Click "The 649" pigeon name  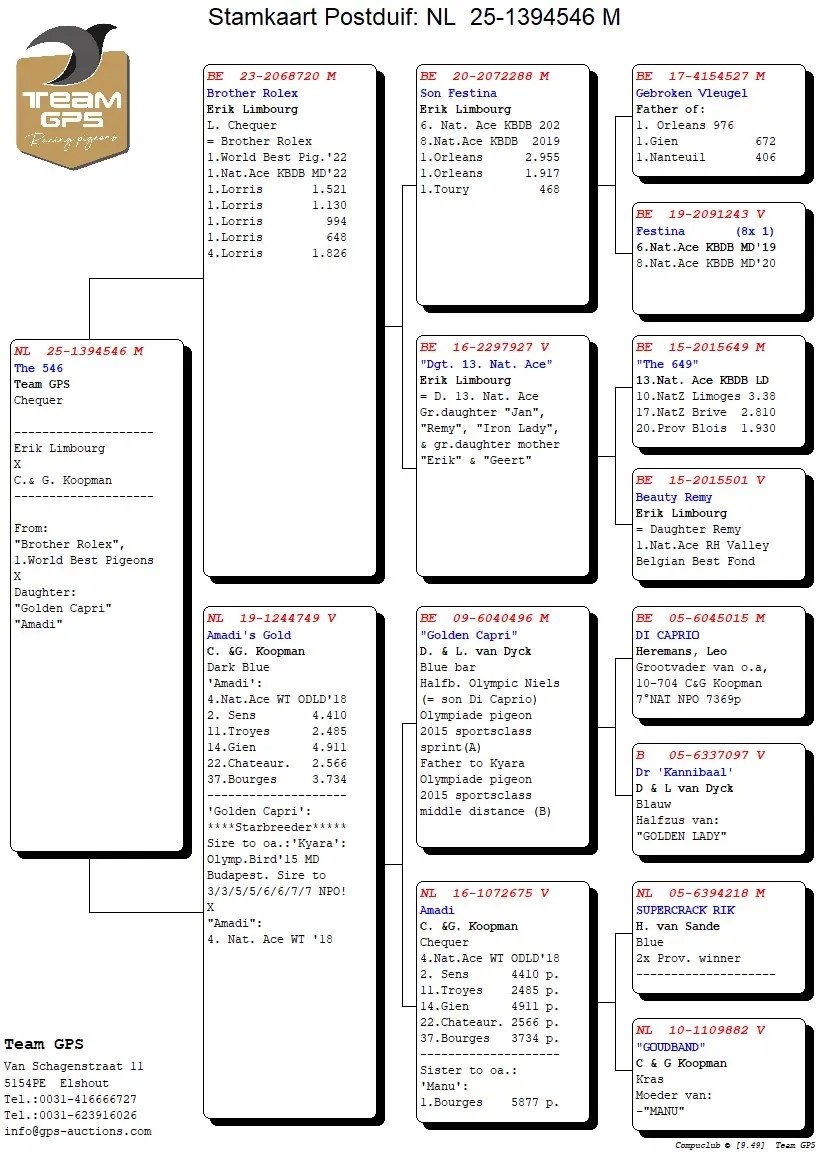[664, 364]
